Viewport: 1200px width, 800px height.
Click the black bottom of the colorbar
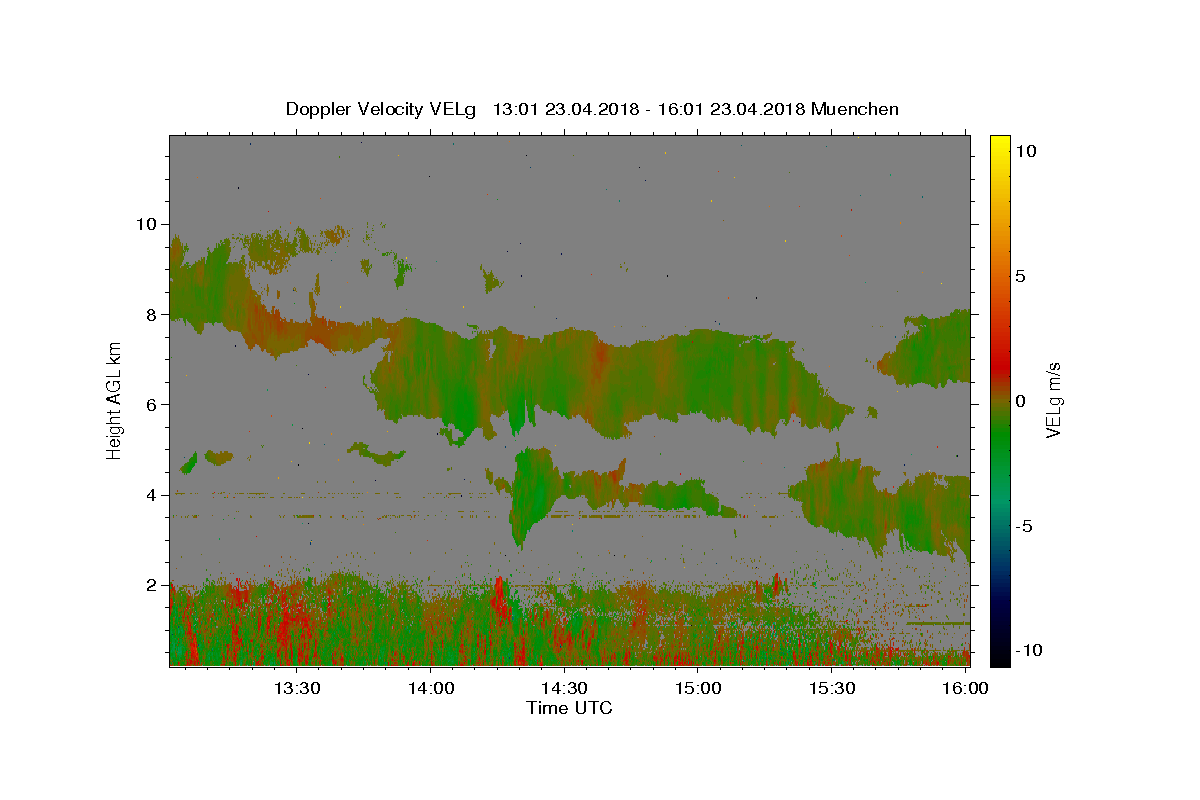click(999, 658)
